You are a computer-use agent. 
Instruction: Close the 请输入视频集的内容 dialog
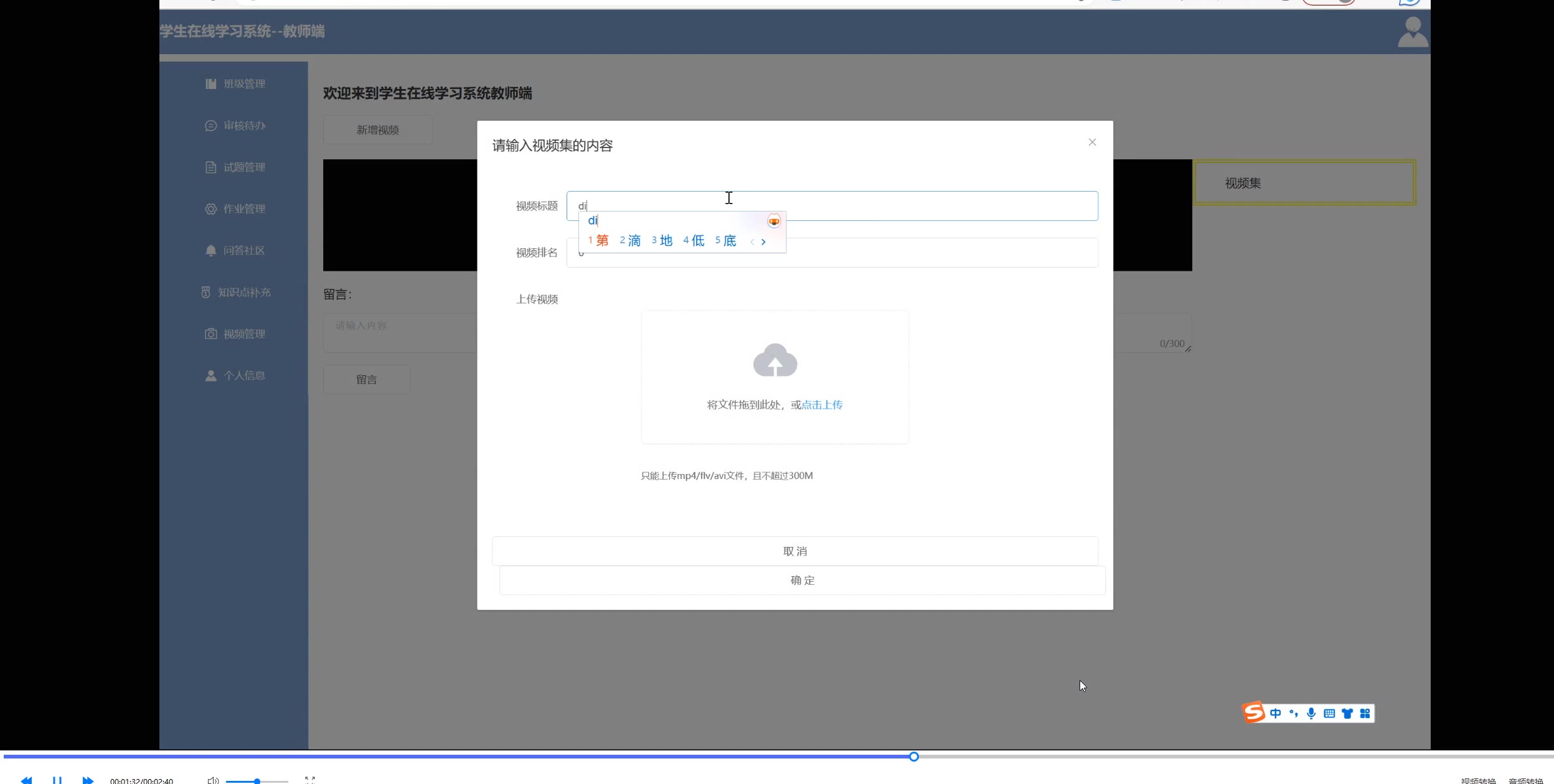[x=1092, y=142]
